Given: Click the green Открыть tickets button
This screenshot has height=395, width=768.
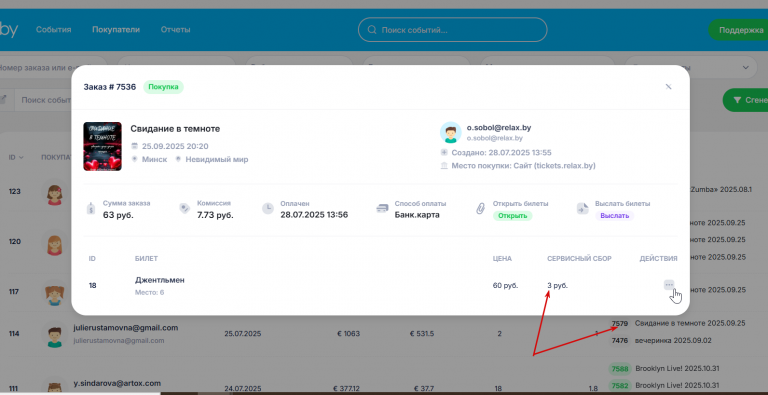Looking at the screenshot, I should click(x=512, y=216).
